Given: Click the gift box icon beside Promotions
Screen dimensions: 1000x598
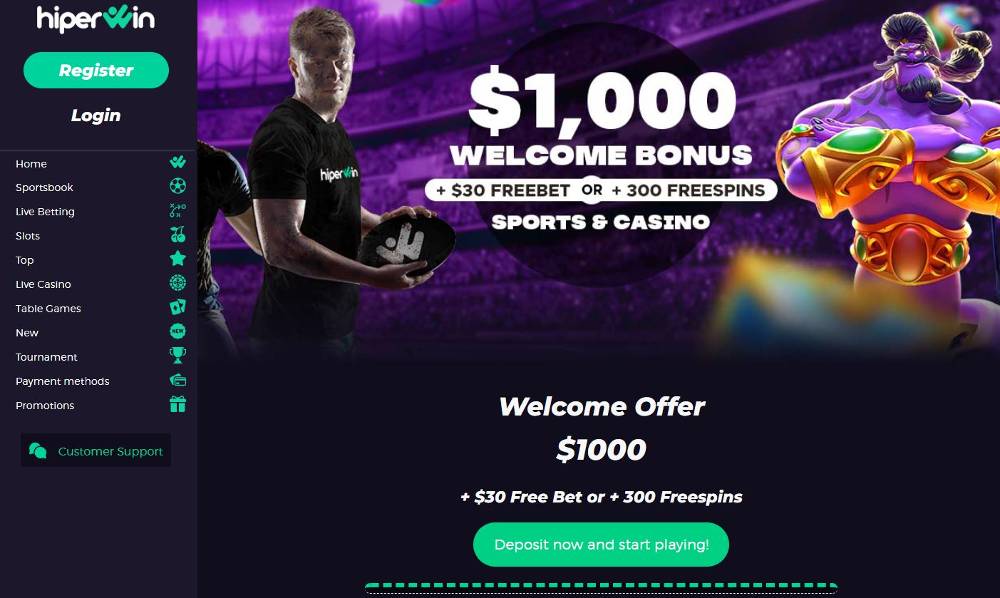Looking at the screenshot, I should pyautogui.click(x=178, y=404).
